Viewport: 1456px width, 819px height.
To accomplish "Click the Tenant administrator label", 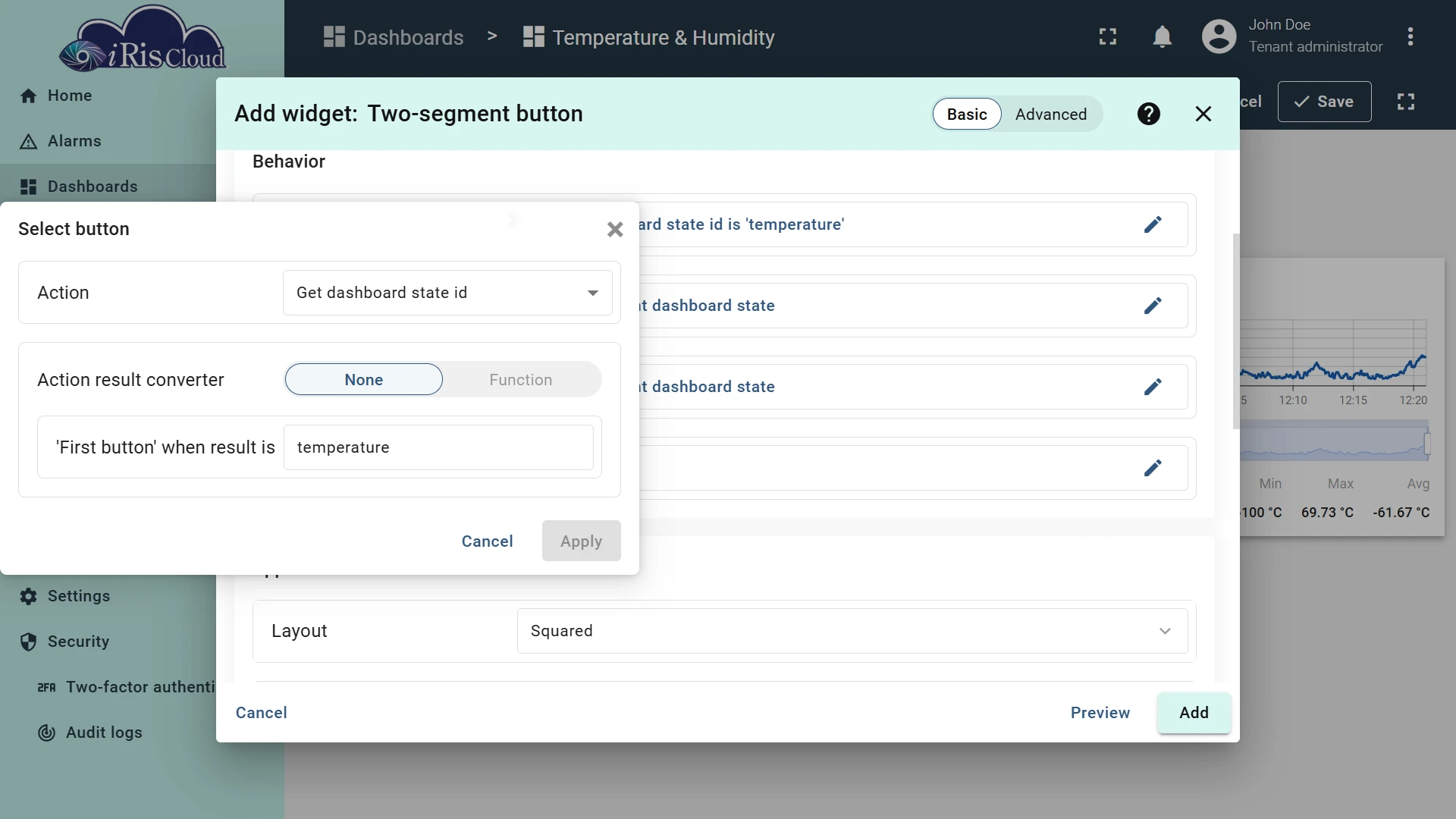I will (1316, 47).
